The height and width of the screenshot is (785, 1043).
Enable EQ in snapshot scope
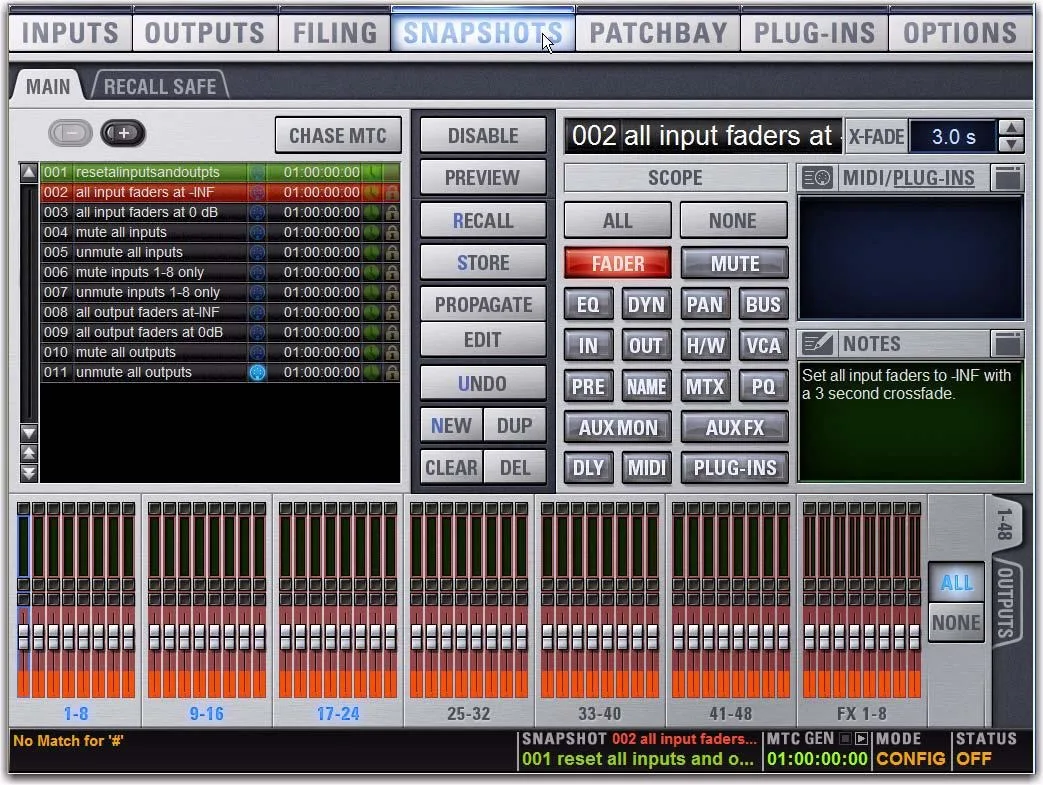[588, 305]
